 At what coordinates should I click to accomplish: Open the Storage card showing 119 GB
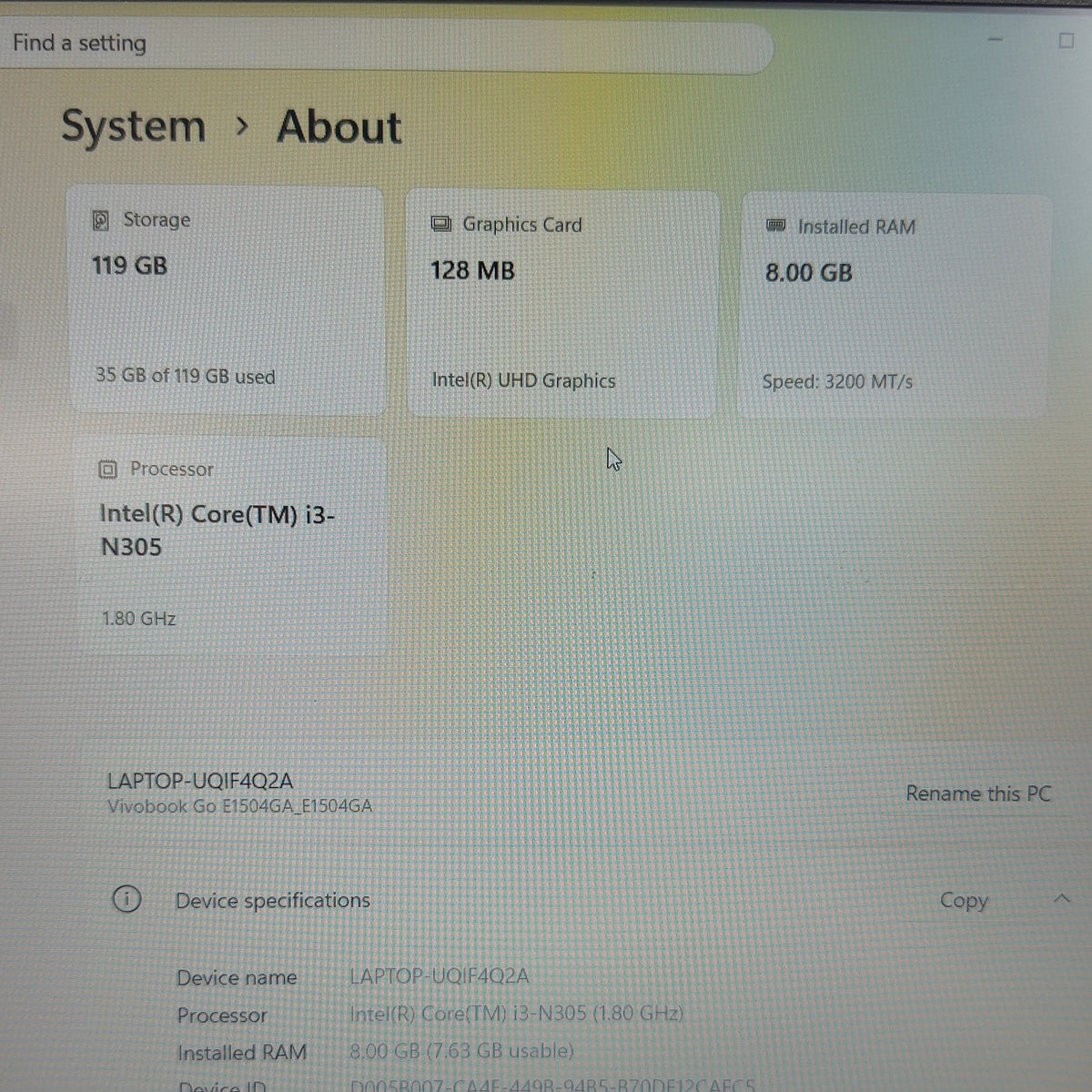tap(226, 300)
